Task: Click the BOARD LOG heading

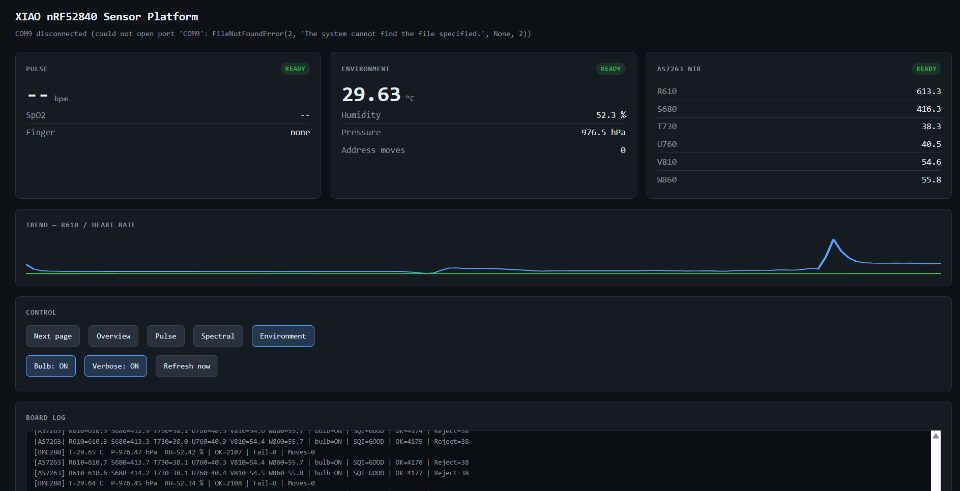Action: [x=45, y=418]
